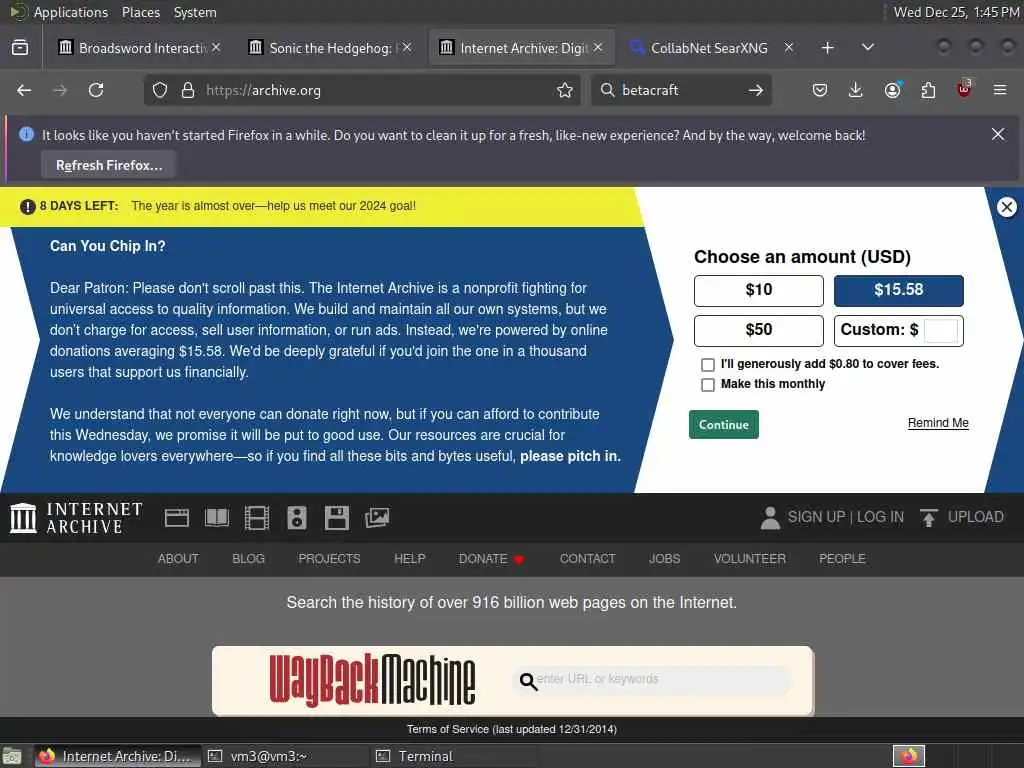The height and width of the screenshot is (768, 1024).
Task: Click the upload arrow icon
Action: (928, 518)
